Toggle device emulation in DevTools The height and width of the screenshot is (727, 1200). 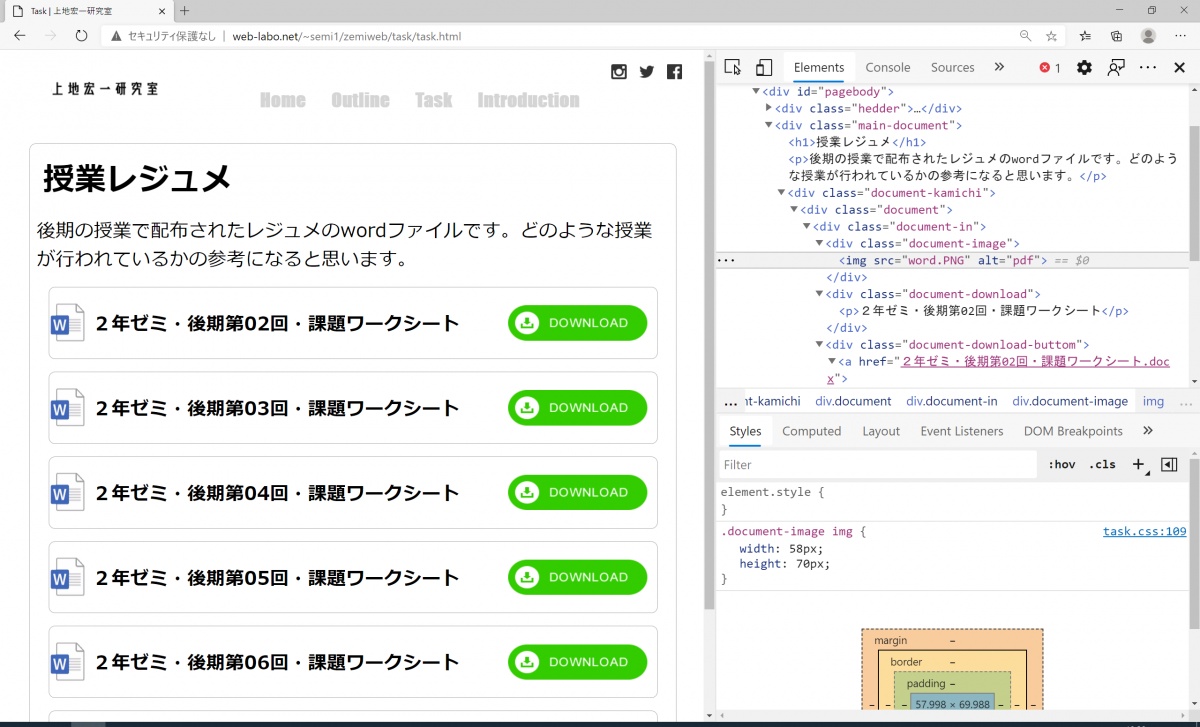(764, 68)
